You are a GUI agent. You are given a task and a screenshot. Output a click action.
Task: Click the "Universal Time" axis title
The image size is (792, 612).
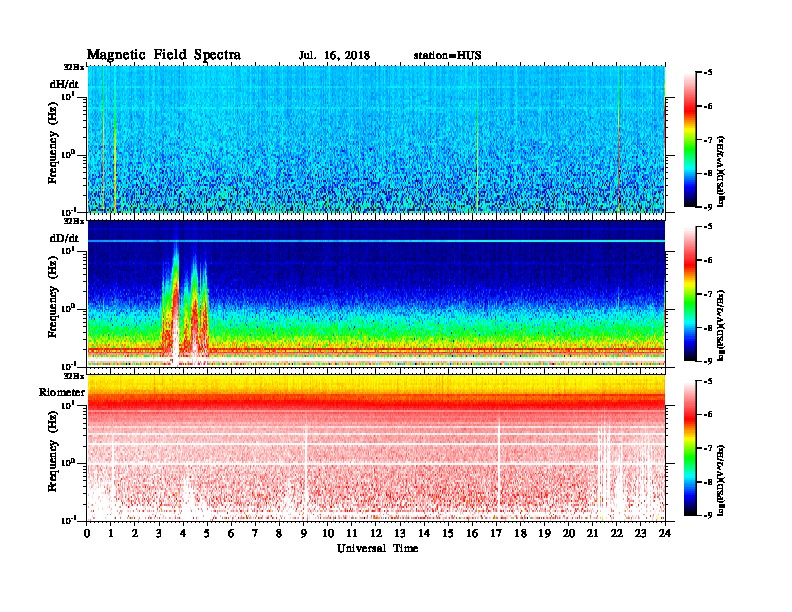[x=377, y=548]
